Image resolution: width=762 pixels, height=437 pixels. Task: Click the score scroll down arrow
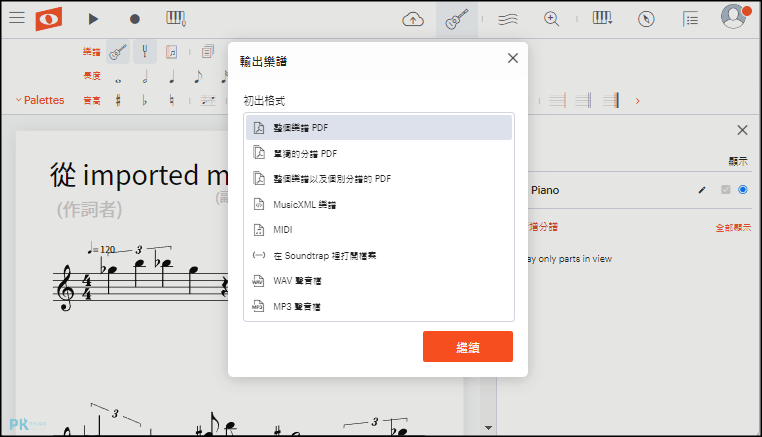point(488,428)
